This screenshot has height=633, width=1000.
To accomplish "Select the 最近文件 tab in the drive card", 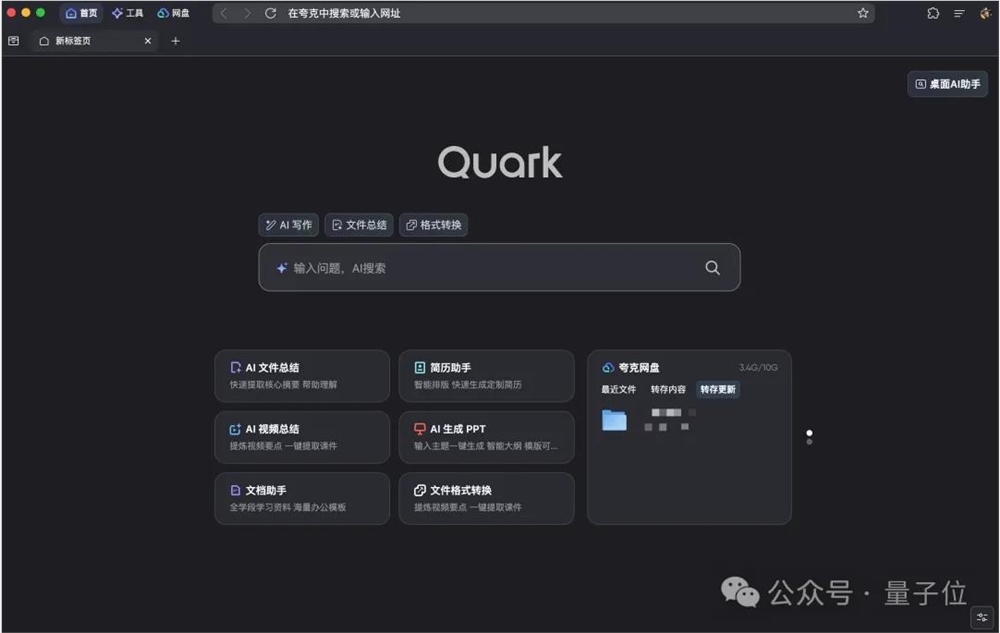I will point(619,389).
